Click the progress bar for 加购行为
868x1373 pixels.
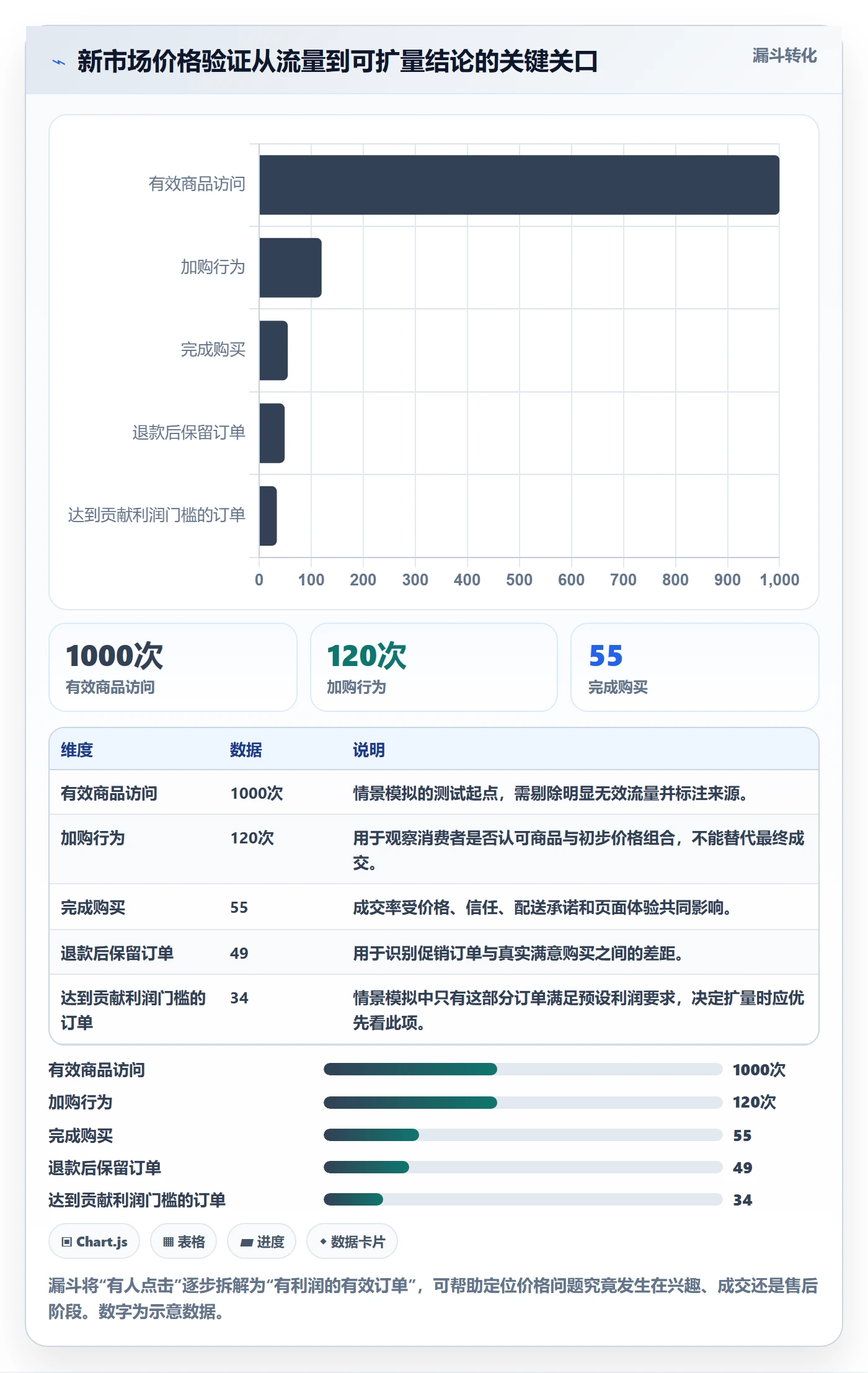click(523, 1102)
